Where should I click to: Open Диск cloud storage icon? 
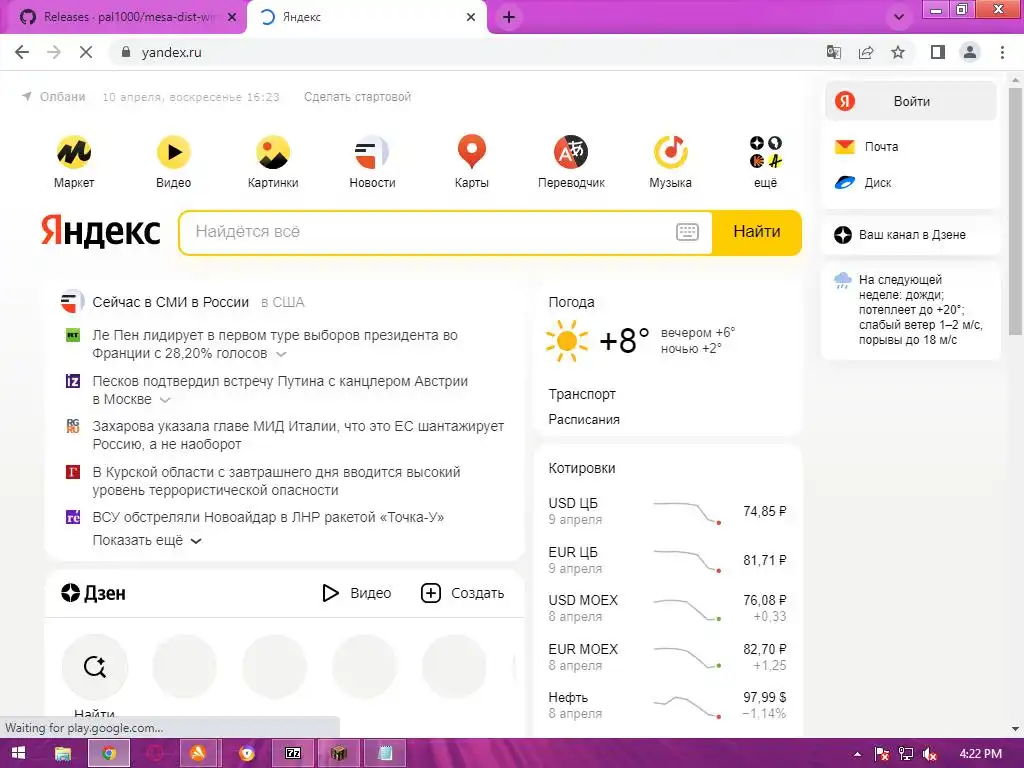[844, 183]
